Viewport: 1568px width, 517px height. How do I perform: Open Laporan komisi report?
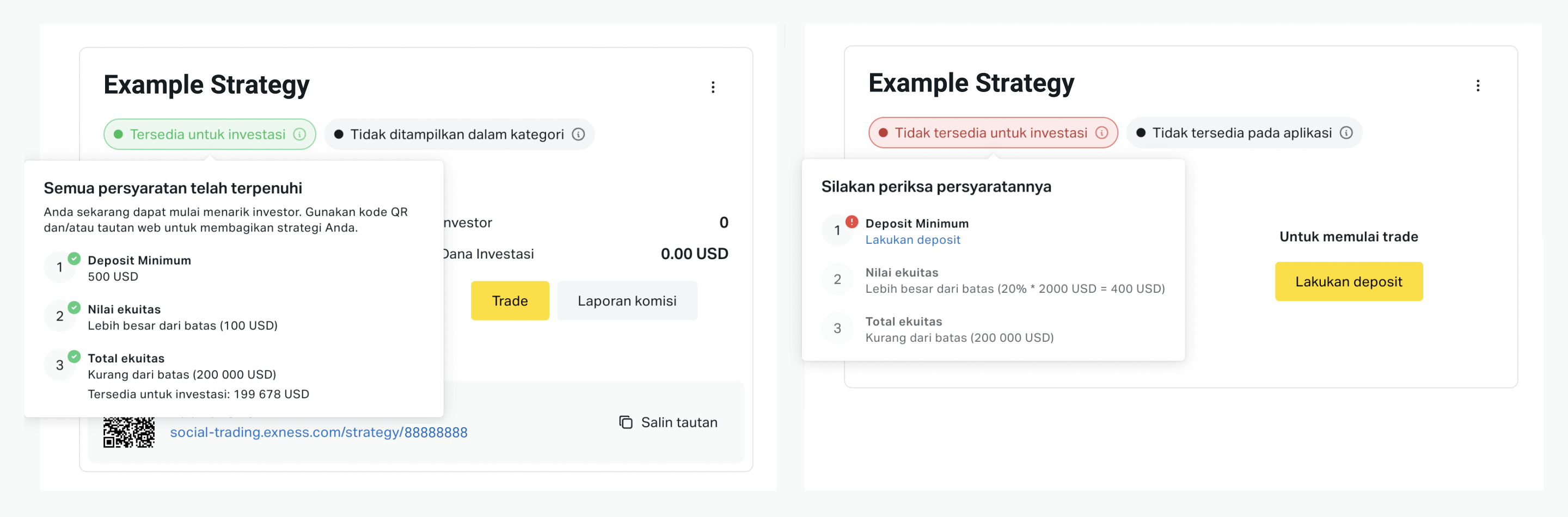[x=627, y=300]
